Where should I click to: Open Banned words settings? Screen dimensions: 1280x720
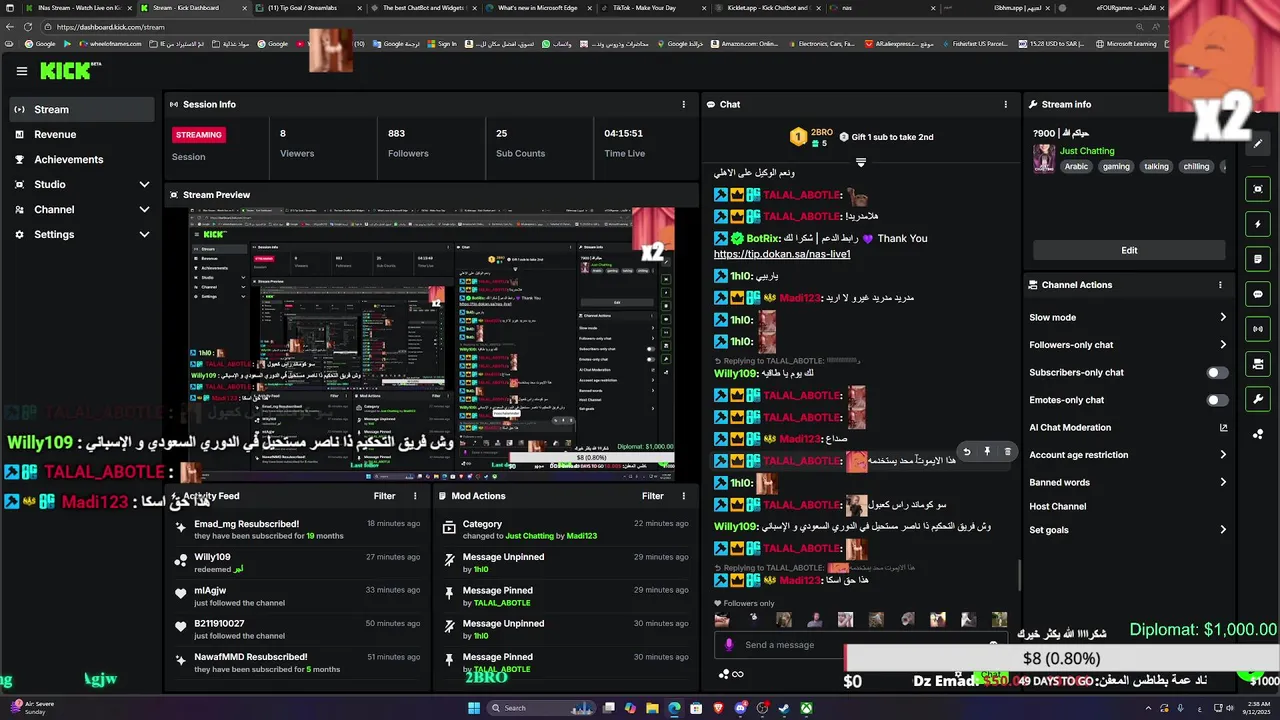[1128, 482]
